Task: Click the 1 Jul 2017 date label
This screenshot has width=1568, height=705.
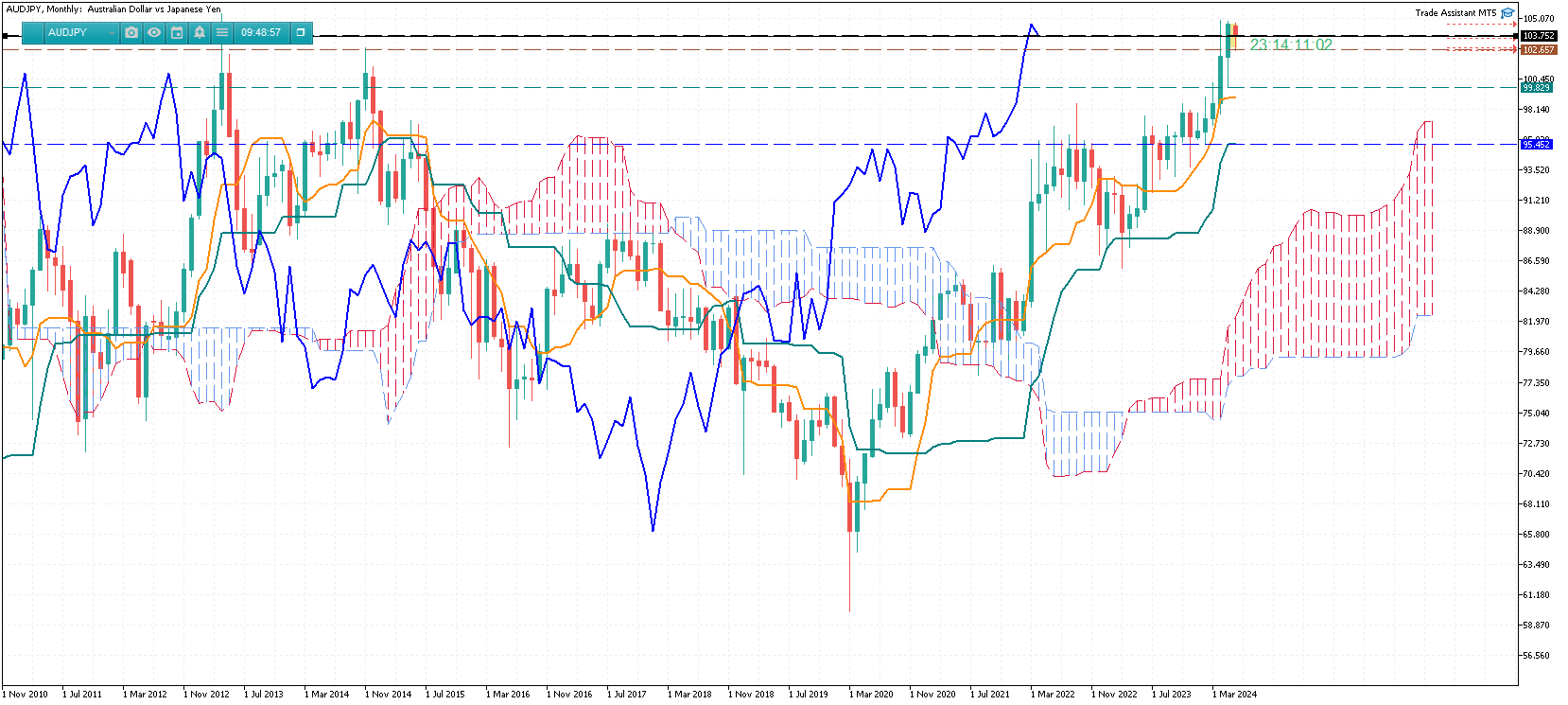Action: click(x=627, y=694)
